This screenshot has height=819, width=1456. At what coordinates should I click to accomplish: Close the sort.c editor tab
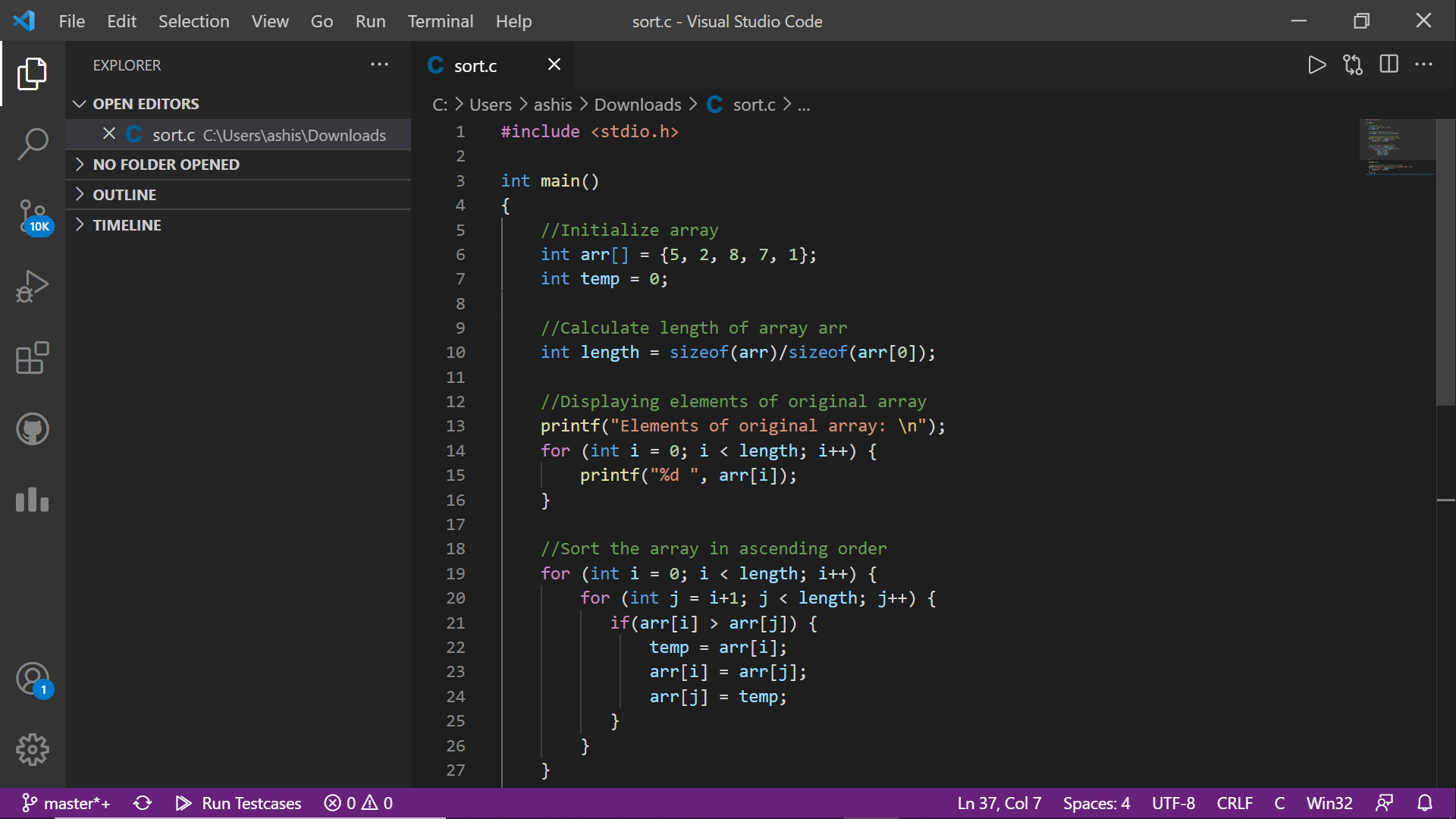coord(554,65)
